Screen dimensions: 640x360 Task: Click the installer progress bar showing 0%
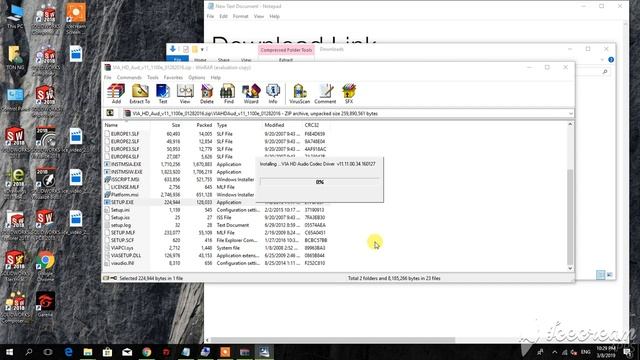click(x=320, y=182)
